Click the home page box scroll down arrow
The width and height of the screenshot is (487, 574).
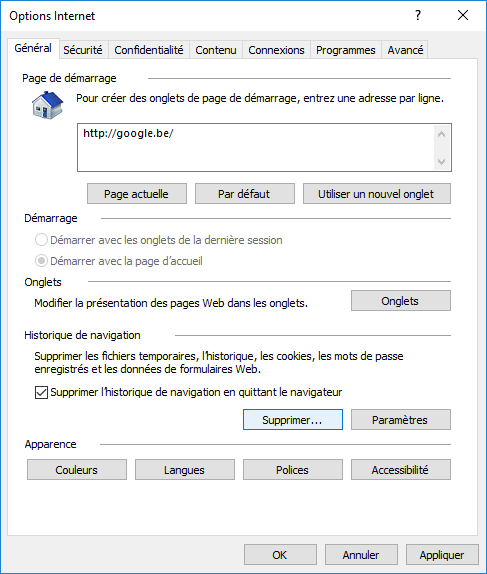[x=442, y=161]
